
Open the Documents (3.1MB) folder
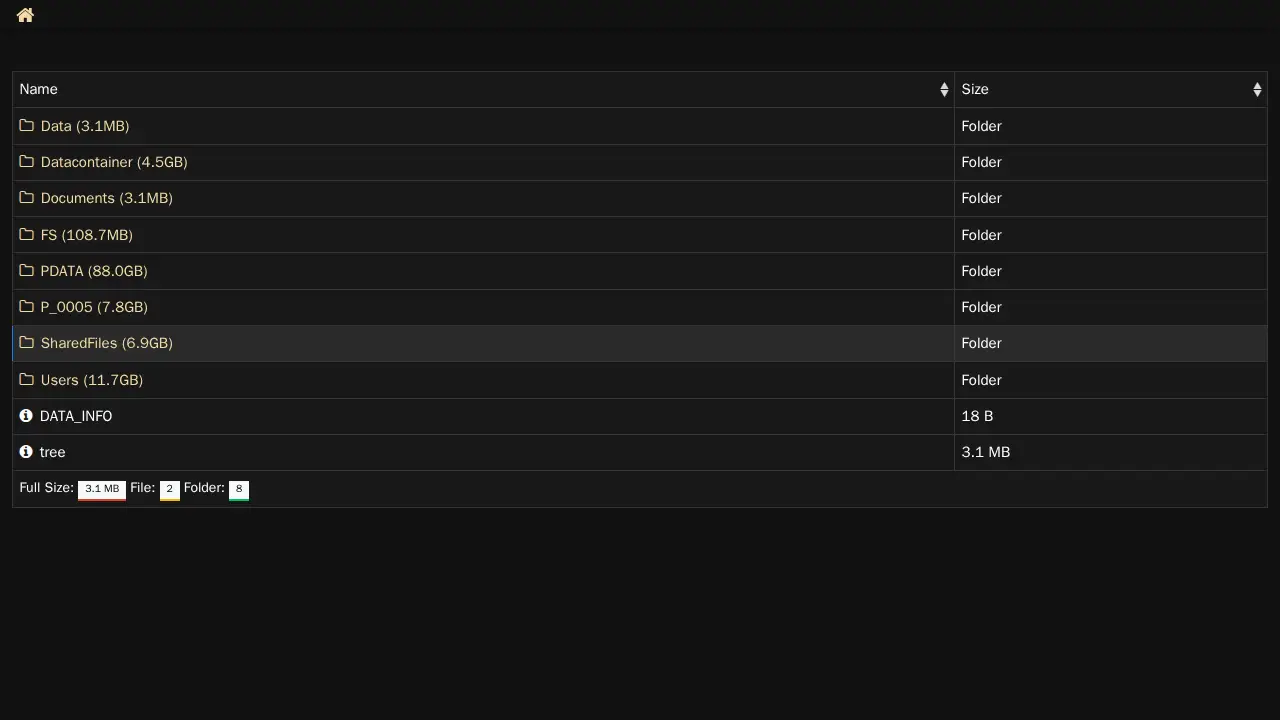click(106, 198)
